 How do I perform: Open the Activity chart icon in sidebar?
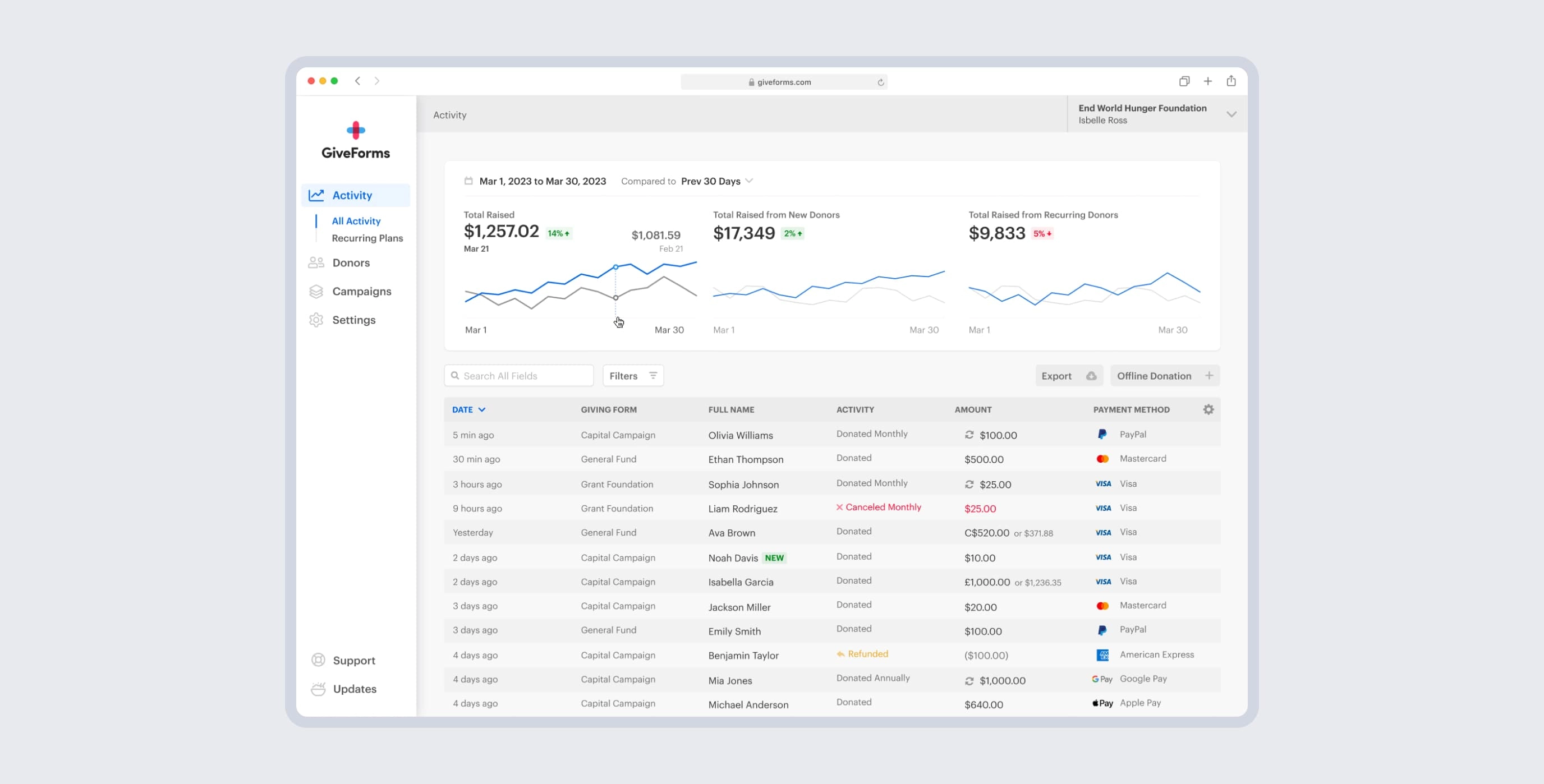coord(316,195)
